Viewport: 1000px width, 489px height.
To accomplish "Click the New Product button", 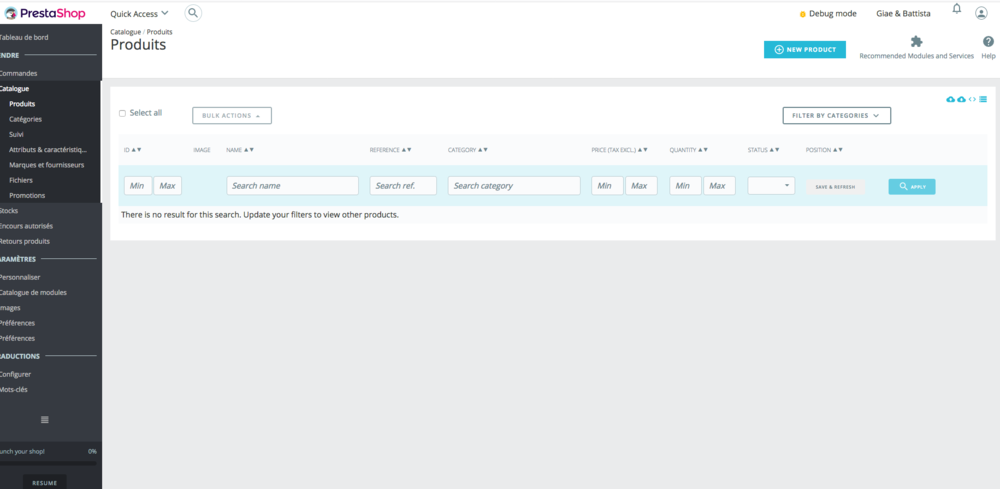I will pos(805,50).
